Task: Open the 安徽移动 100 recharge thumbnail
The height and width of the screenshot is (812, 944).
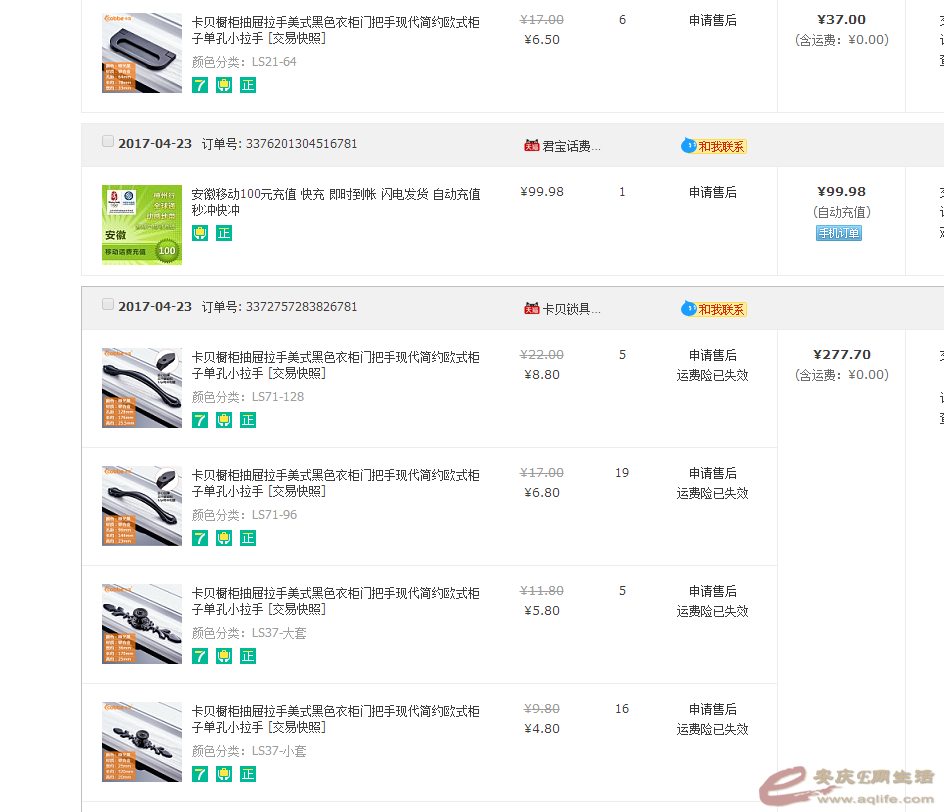Action: (142, 225)
